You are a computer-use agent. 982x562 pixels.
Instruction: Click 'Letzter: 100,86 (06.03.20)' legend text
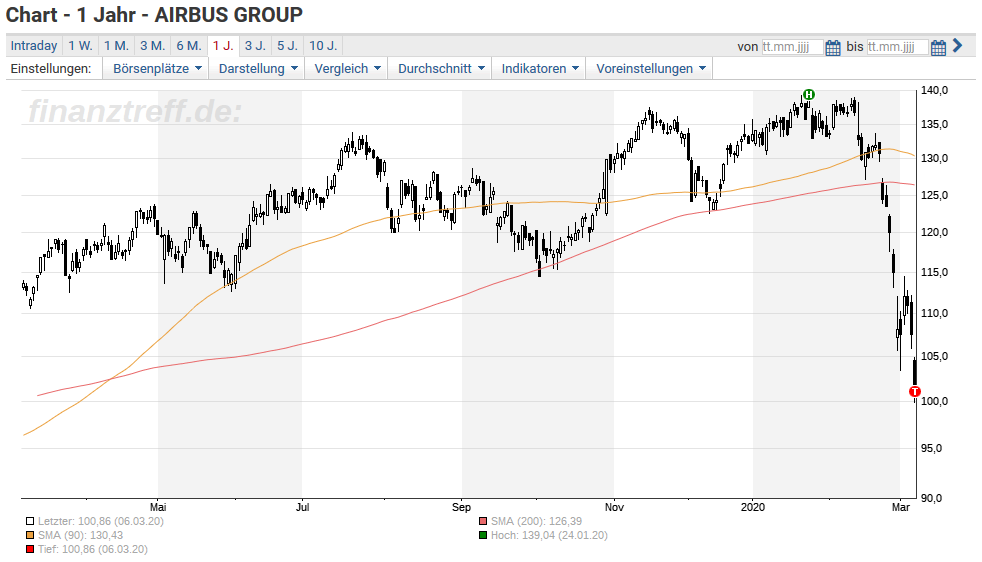[x=100, y=521]
